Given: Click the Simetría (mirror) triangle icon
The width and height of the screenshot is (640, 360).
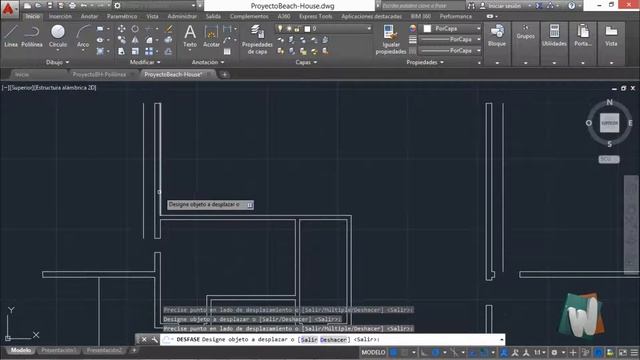Looking at the screenshot, I should click(x=135, y=40).
